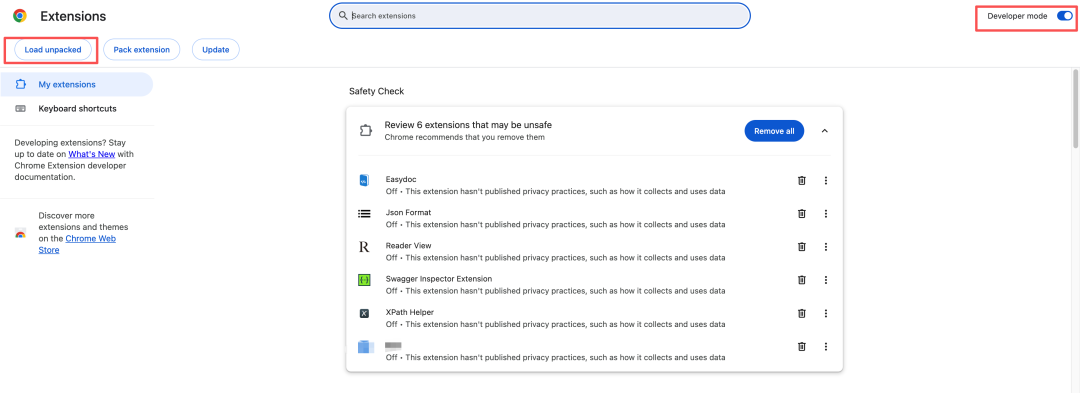Delete Json Format via its trash icon
1080x393 pixels.
tap(802, 213)
